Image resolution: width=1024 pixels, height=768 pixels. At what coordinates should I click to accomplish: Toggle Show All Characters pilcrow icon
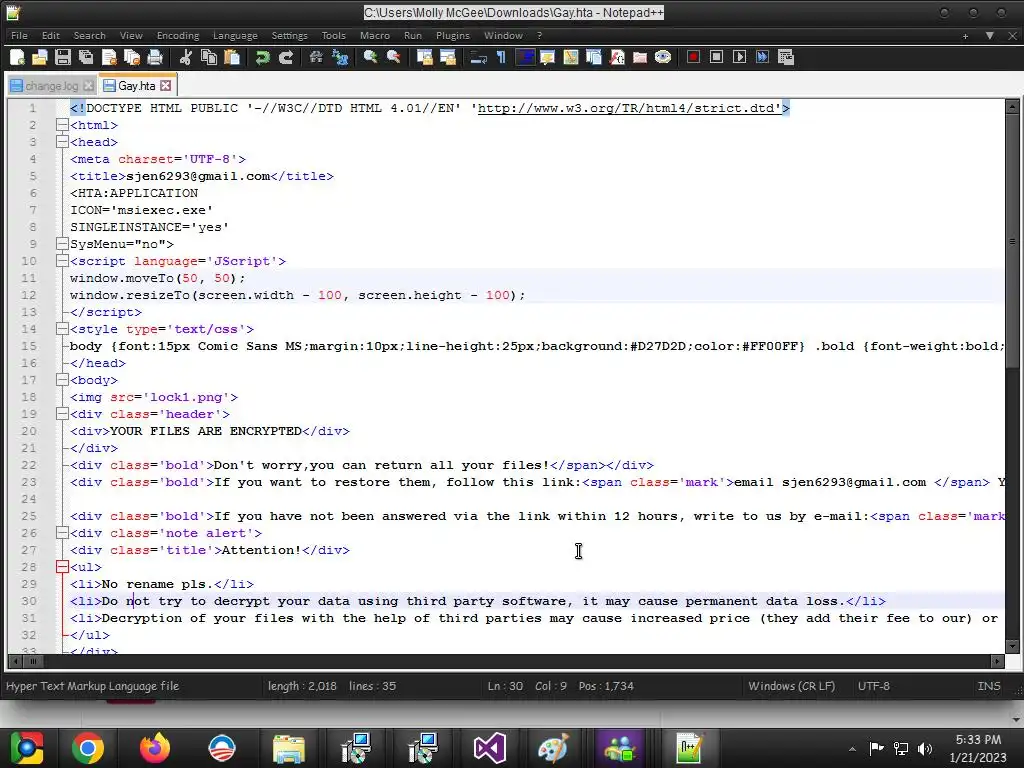[x=502, y=57]
